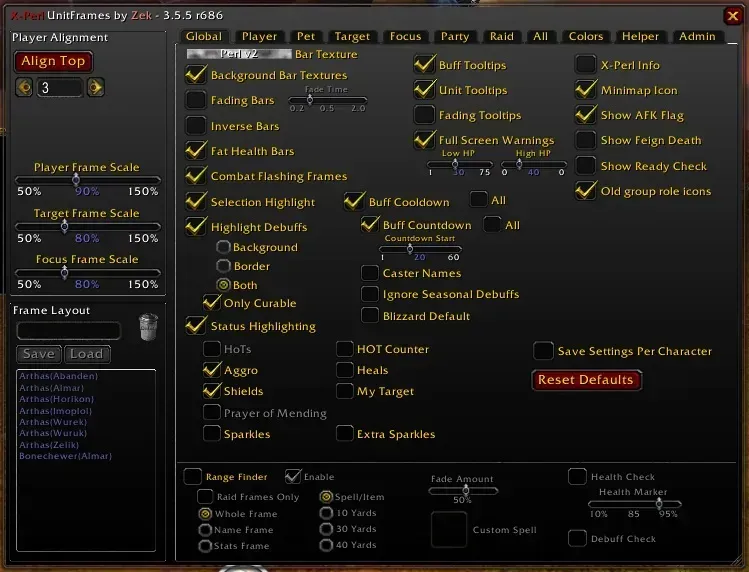Uncheck Fat Health Bars
749x572 pixels.
[196, 151]
